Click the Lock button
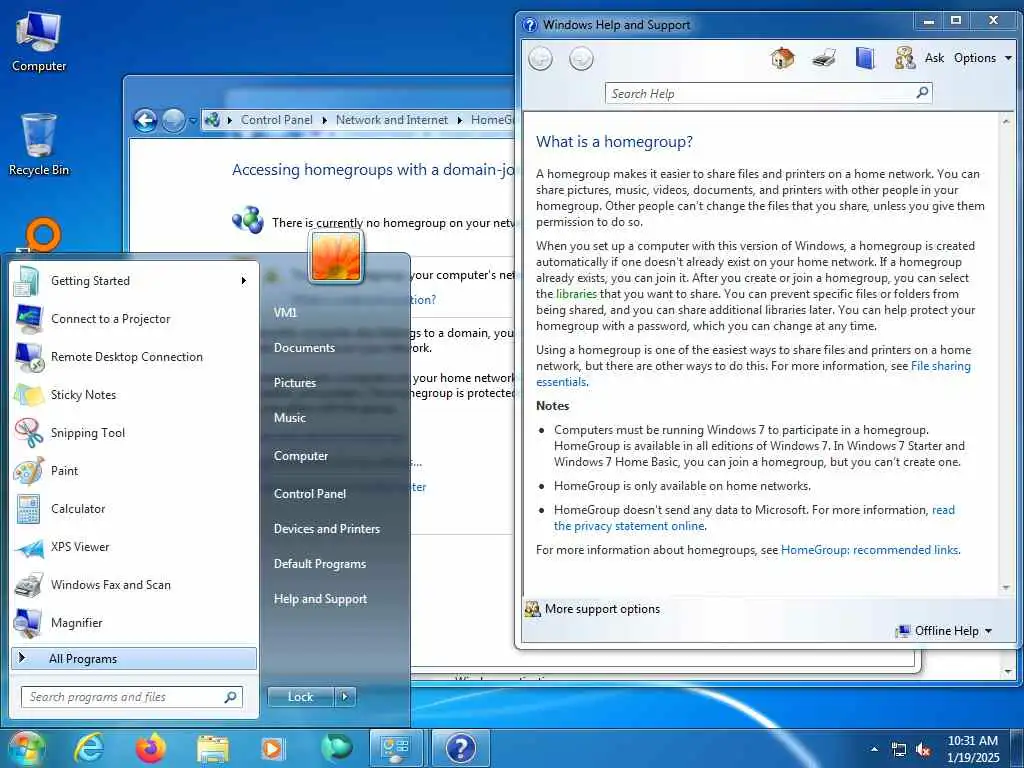 [300, 697]
